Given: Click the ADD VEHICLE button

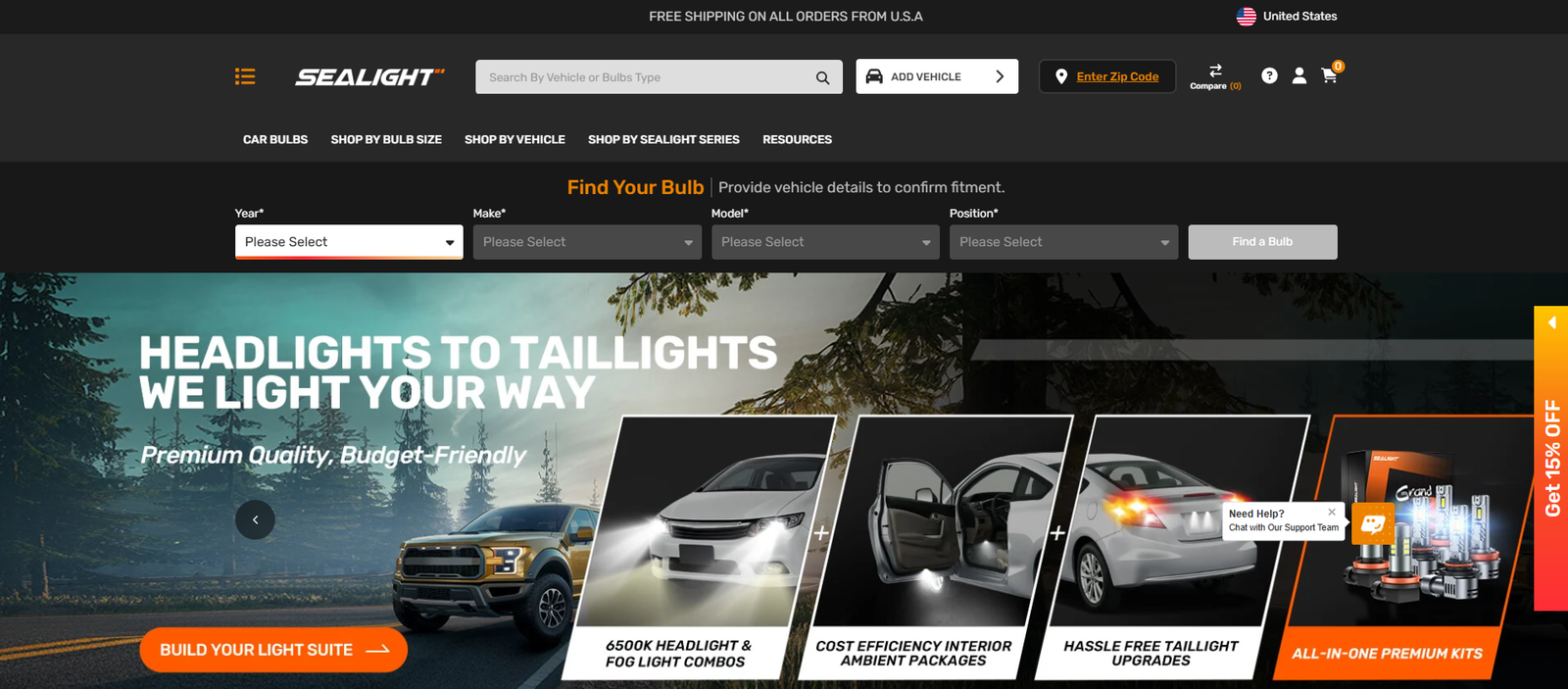Looking at the screenshot, I should point(937,76).
